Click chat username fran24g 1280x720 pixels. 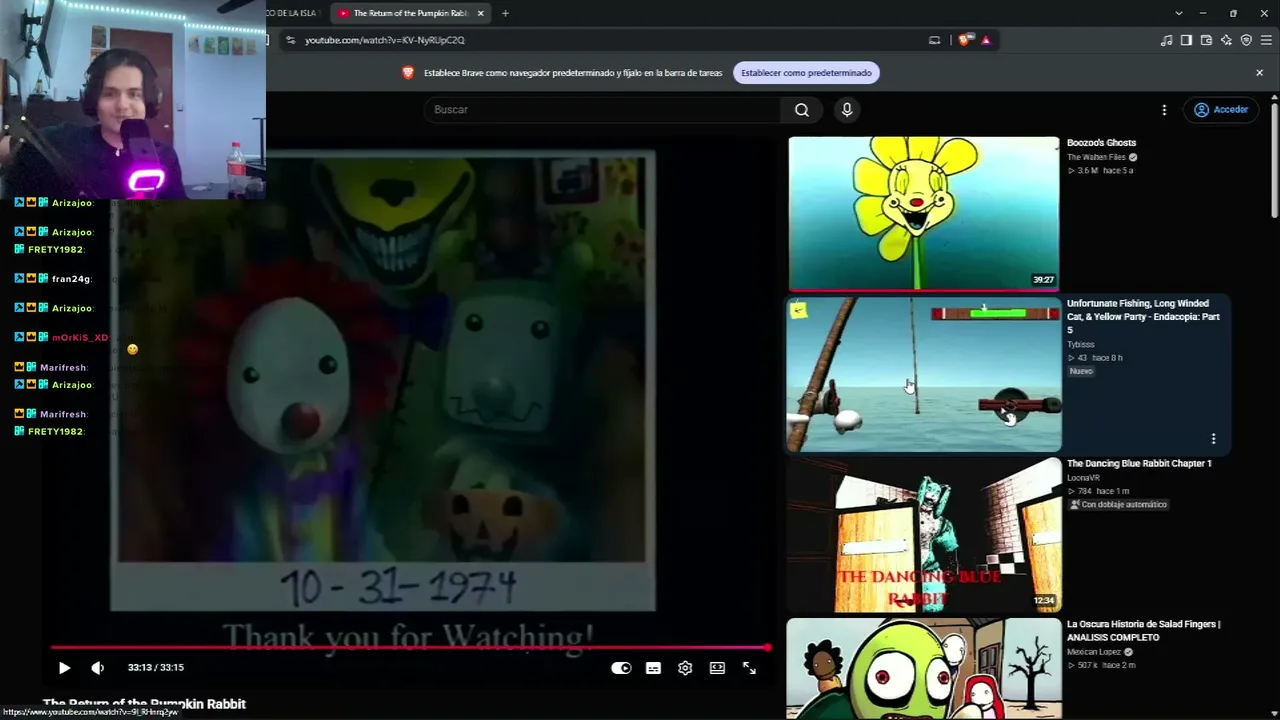point(71,279)
